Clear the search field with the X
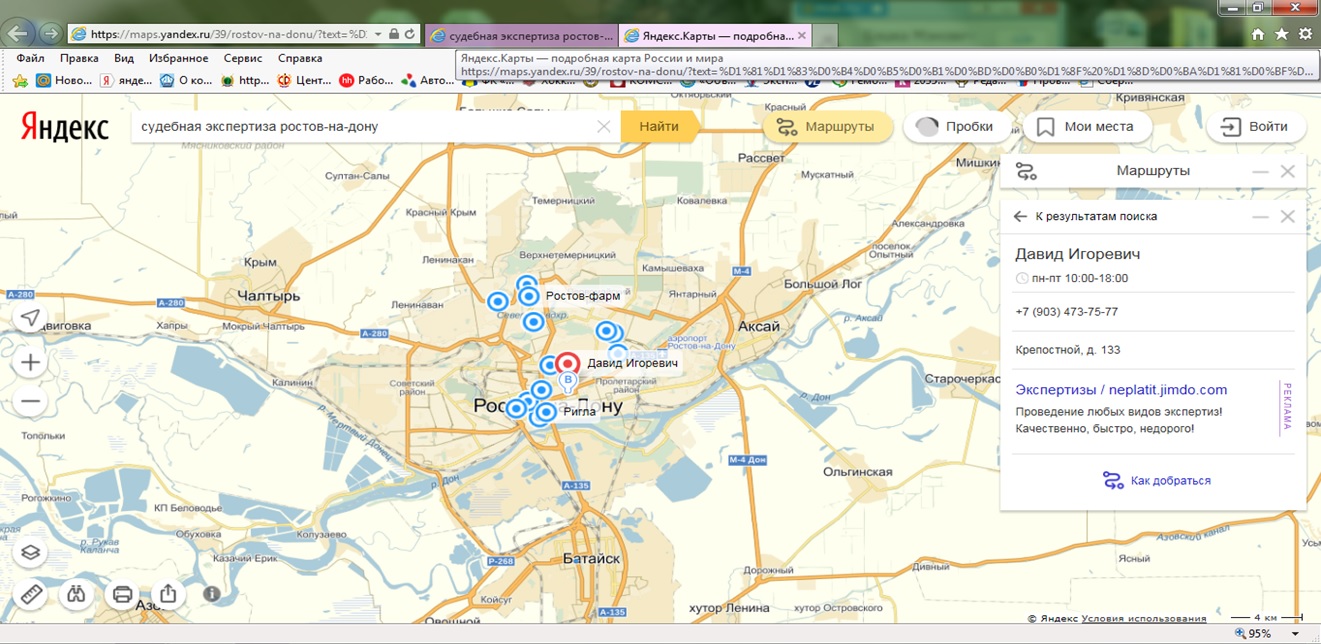The image size is (1321, 644). coord(603,127)
